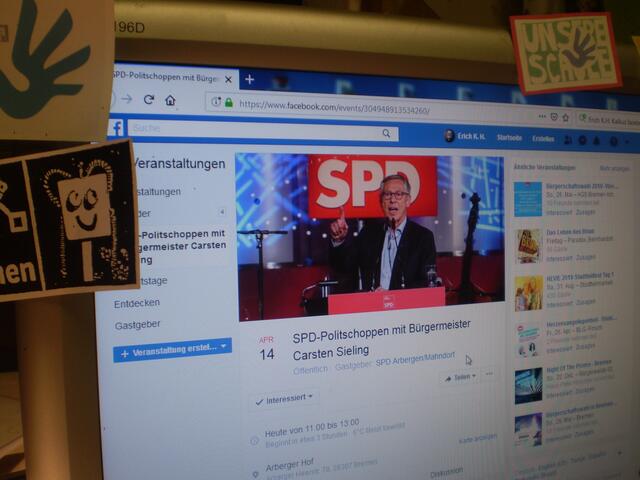Screen dimensions: 640x480
Task: Open the birthdays entry above Entdecken in the sidebar
Action: click(153, 281)
